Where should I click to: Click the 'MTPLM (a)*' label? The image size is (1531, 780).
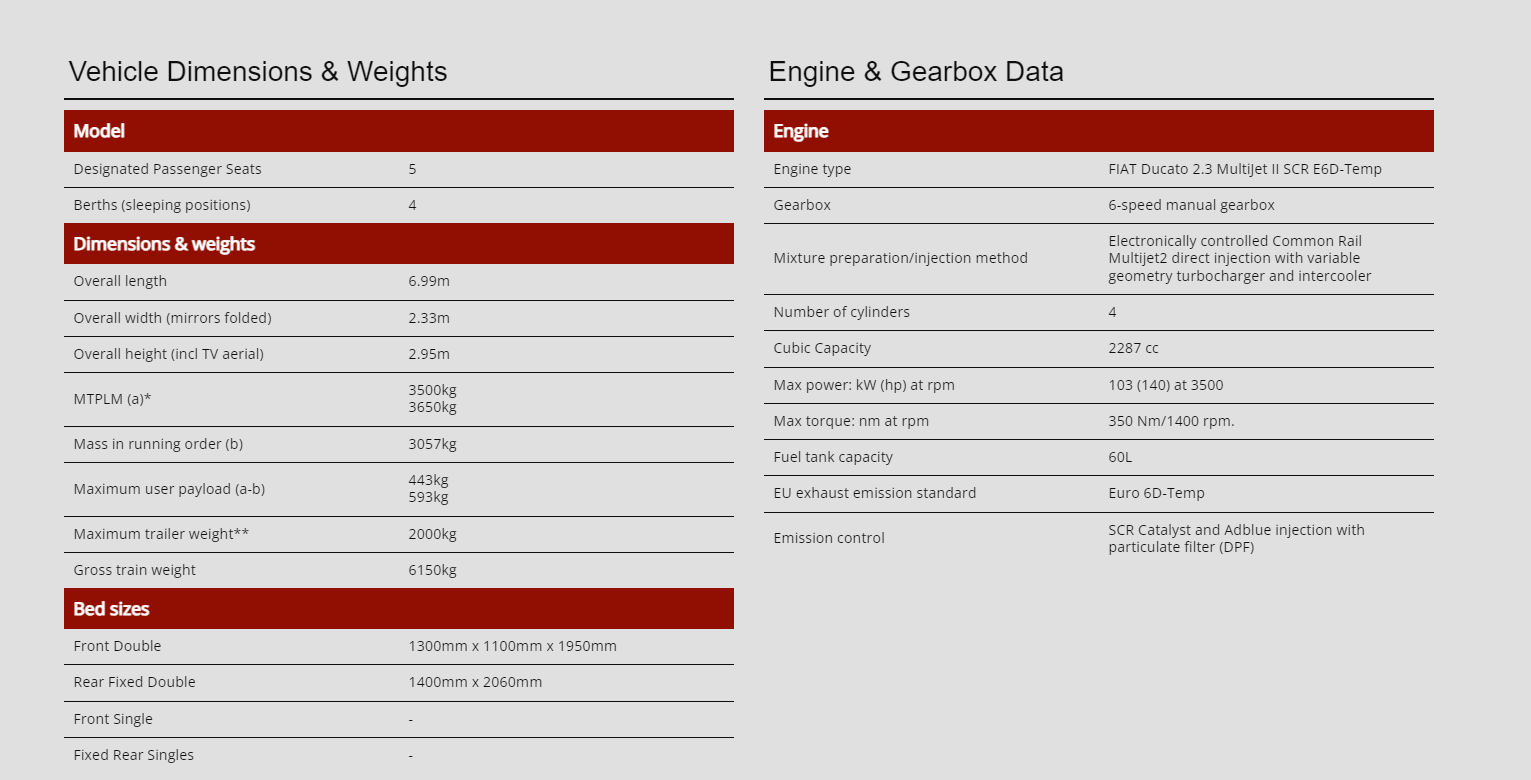pos(112,399)
